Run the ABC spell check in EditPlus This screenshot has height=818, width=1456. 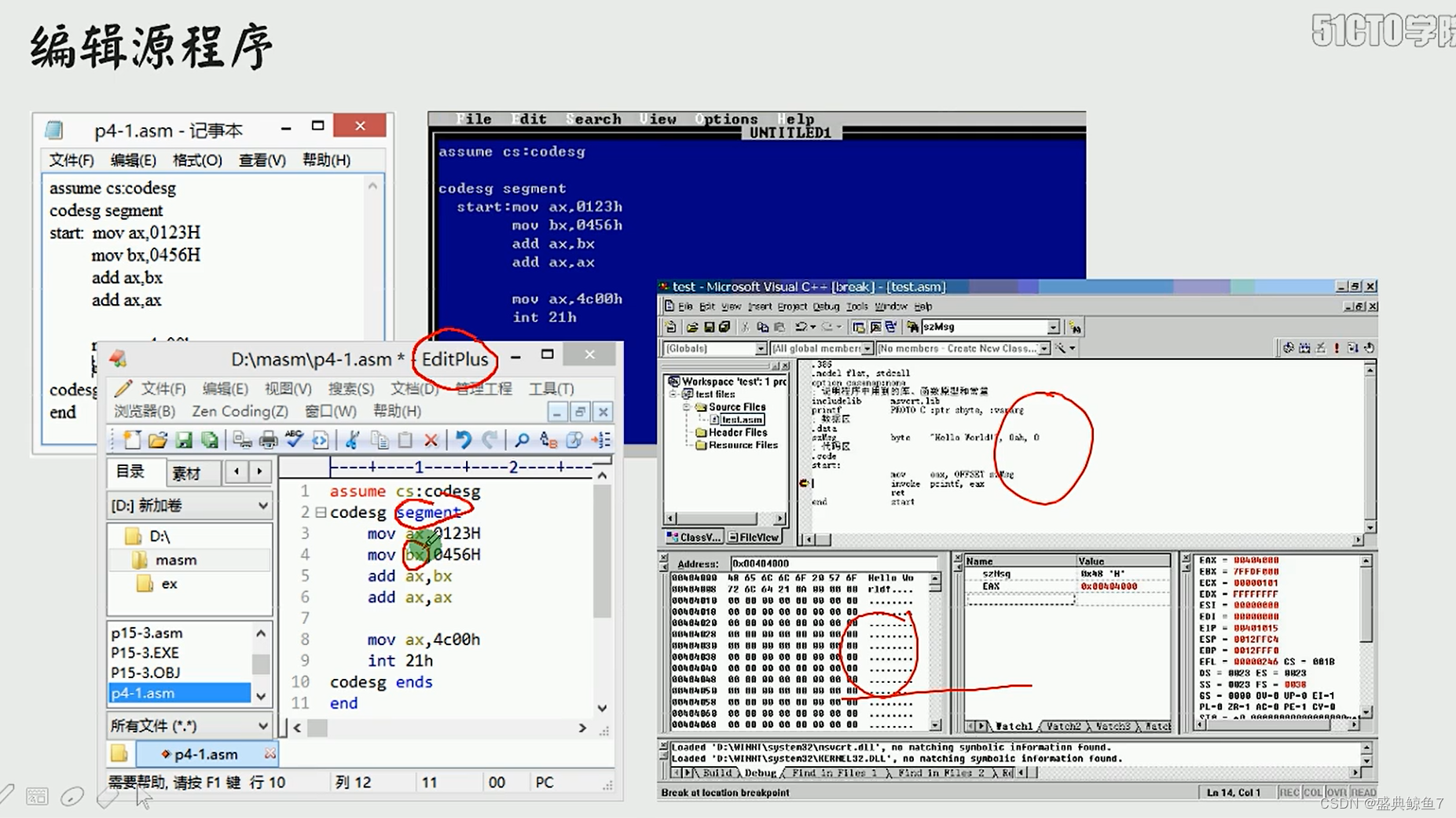pyautogui.click(x=294, y=438)
